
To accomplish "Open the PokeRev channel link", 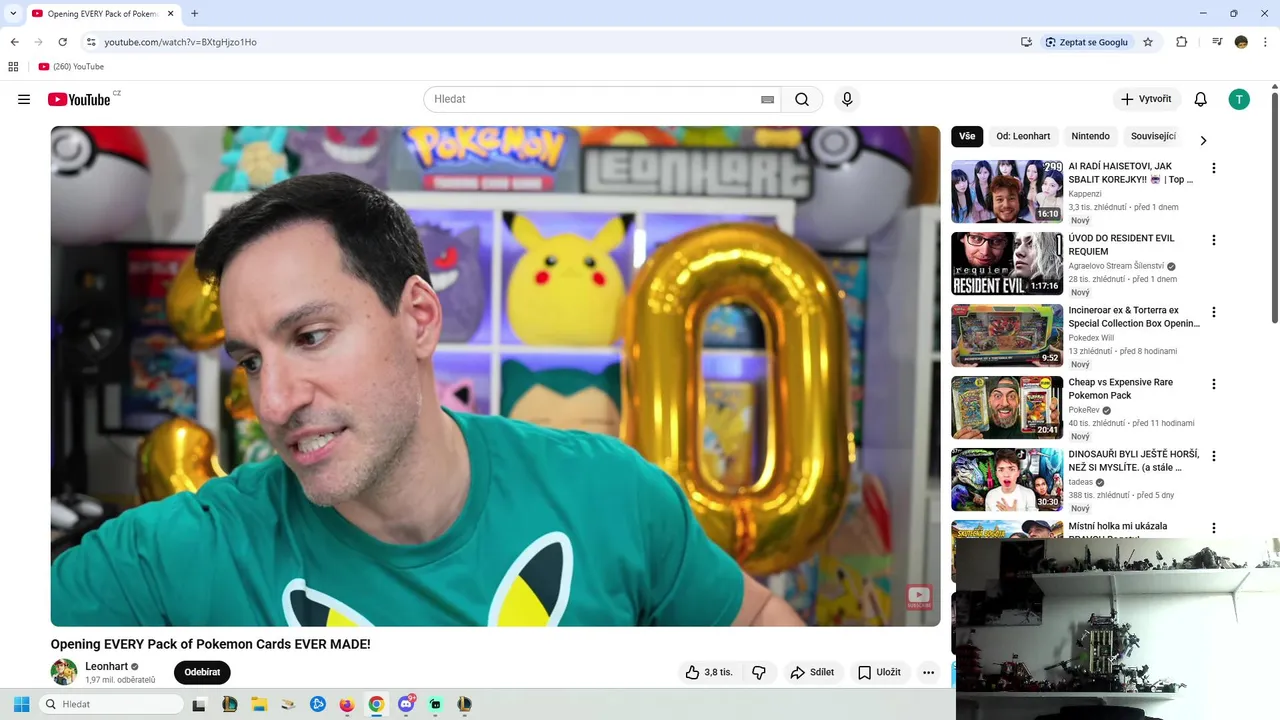I will pyautogui.click(x=1084, y=410).
